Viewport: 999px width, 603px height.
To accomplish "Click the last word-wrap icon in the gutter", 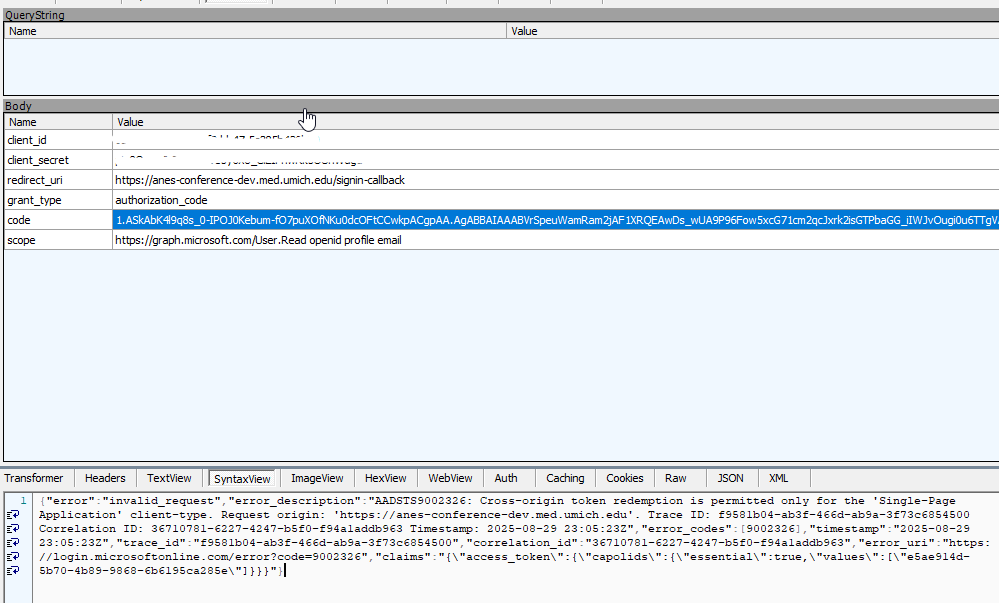I will [13, 571].
